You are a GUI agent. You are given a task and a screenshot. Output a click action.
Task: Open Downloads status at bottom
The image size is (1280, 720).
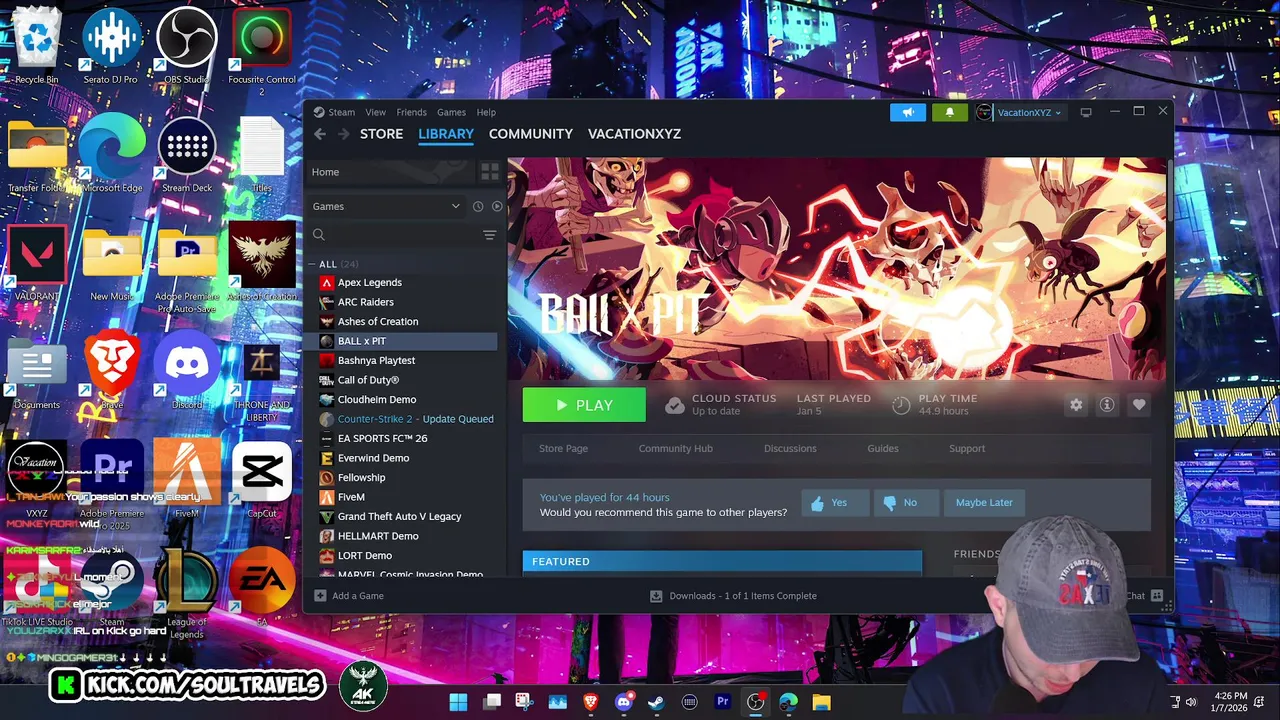coord(733,596)
